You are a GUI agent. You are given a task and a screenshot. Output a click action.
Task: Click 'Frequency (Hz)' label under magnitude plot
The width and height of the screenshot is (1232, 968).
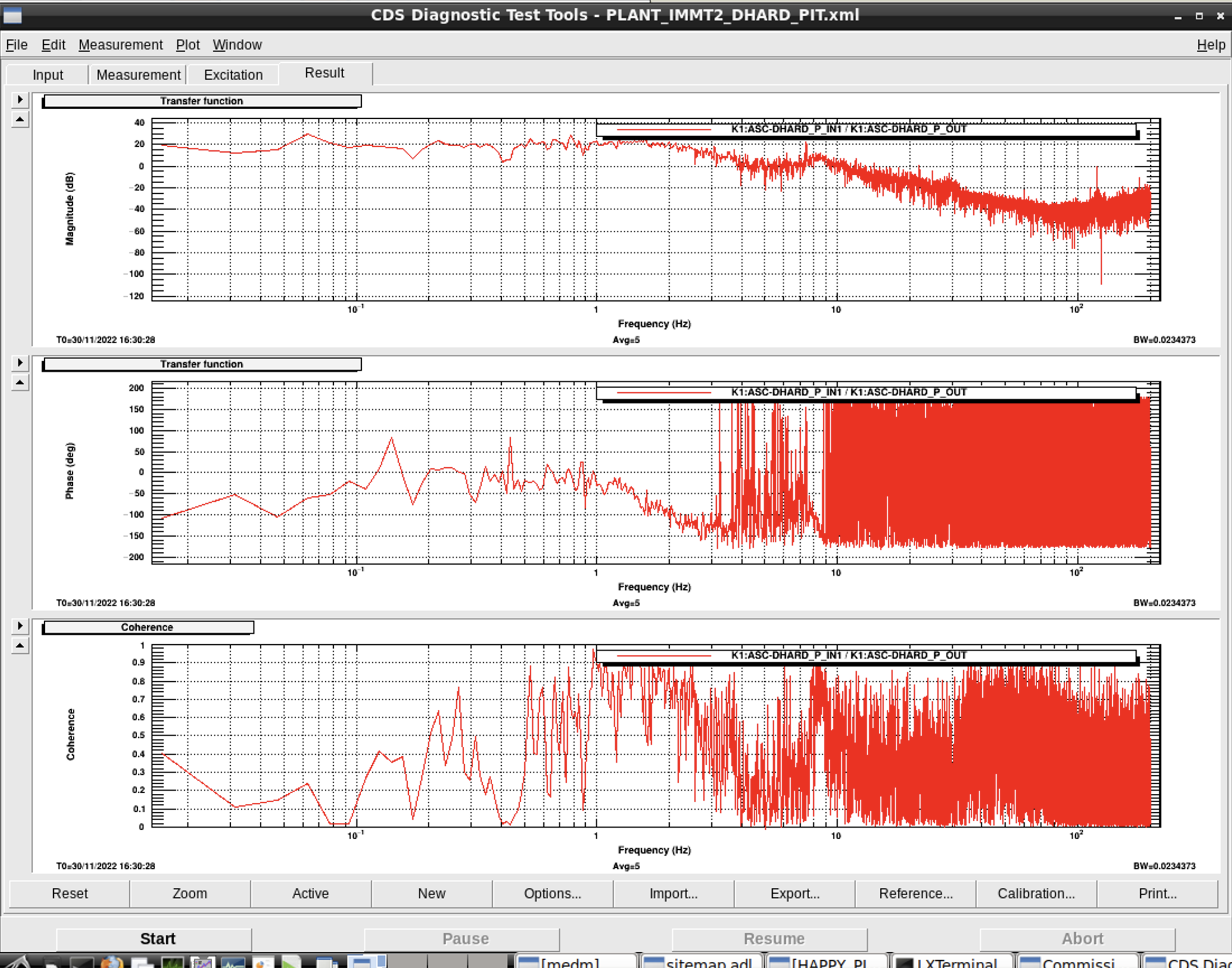[x=654, y=324]
